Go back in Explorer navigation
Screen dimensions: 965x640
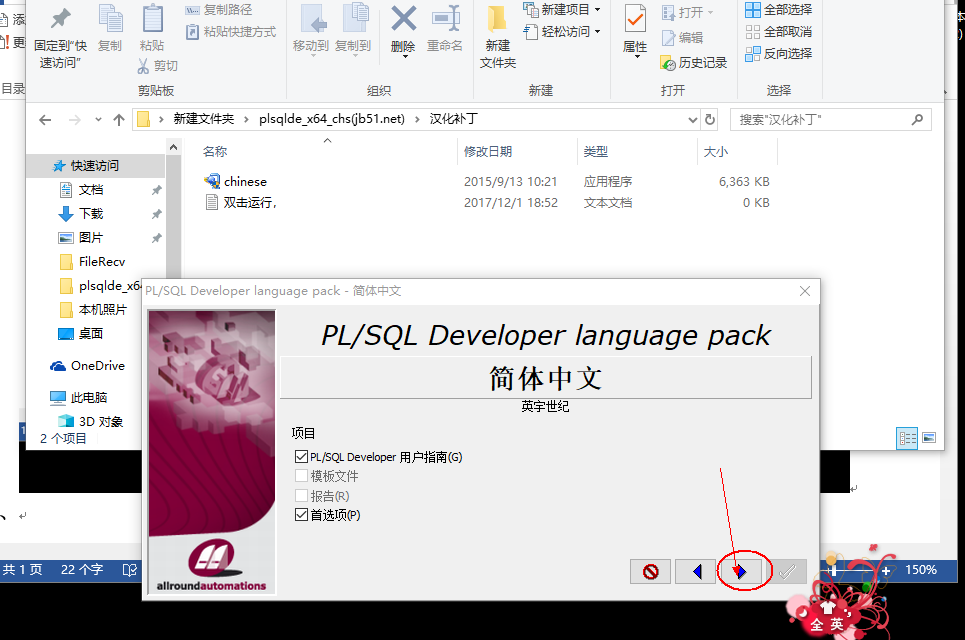tap(45, 119)
